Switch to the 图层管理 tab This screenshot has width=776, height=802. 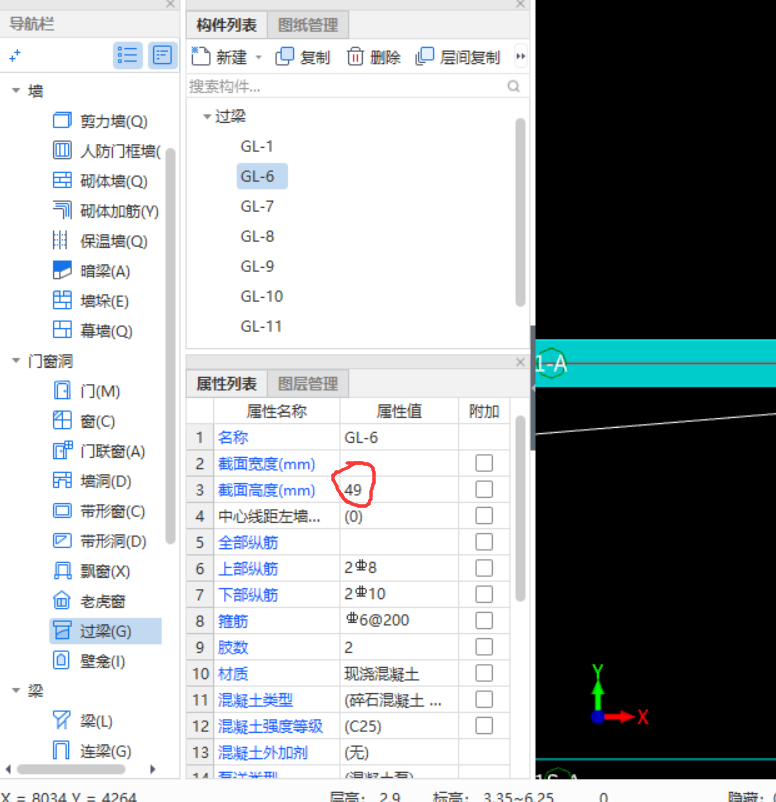308,384
